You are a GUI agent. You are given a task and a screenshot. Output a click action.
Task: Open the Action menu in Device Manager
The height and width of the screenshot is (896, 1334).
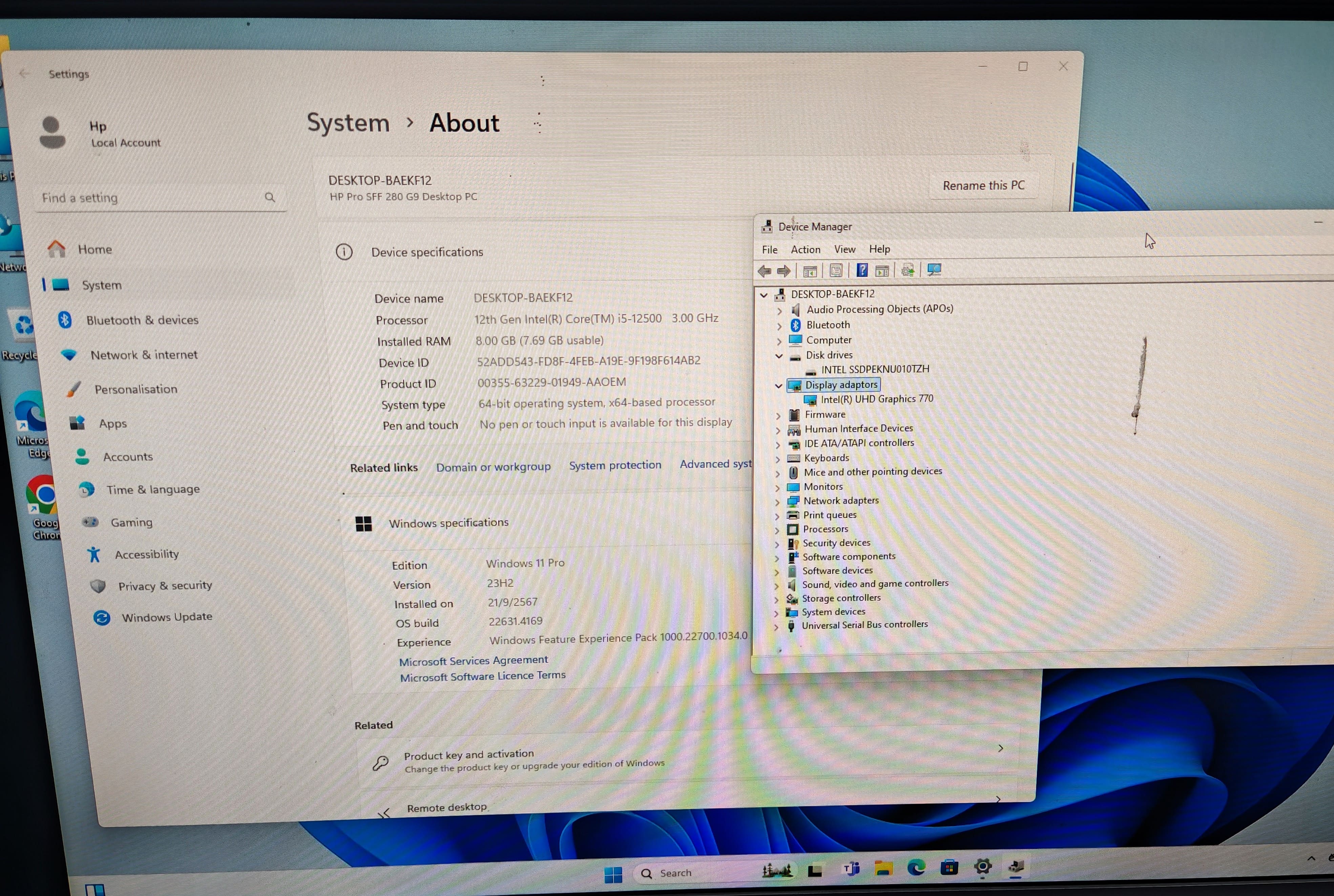tap(805, 250)
